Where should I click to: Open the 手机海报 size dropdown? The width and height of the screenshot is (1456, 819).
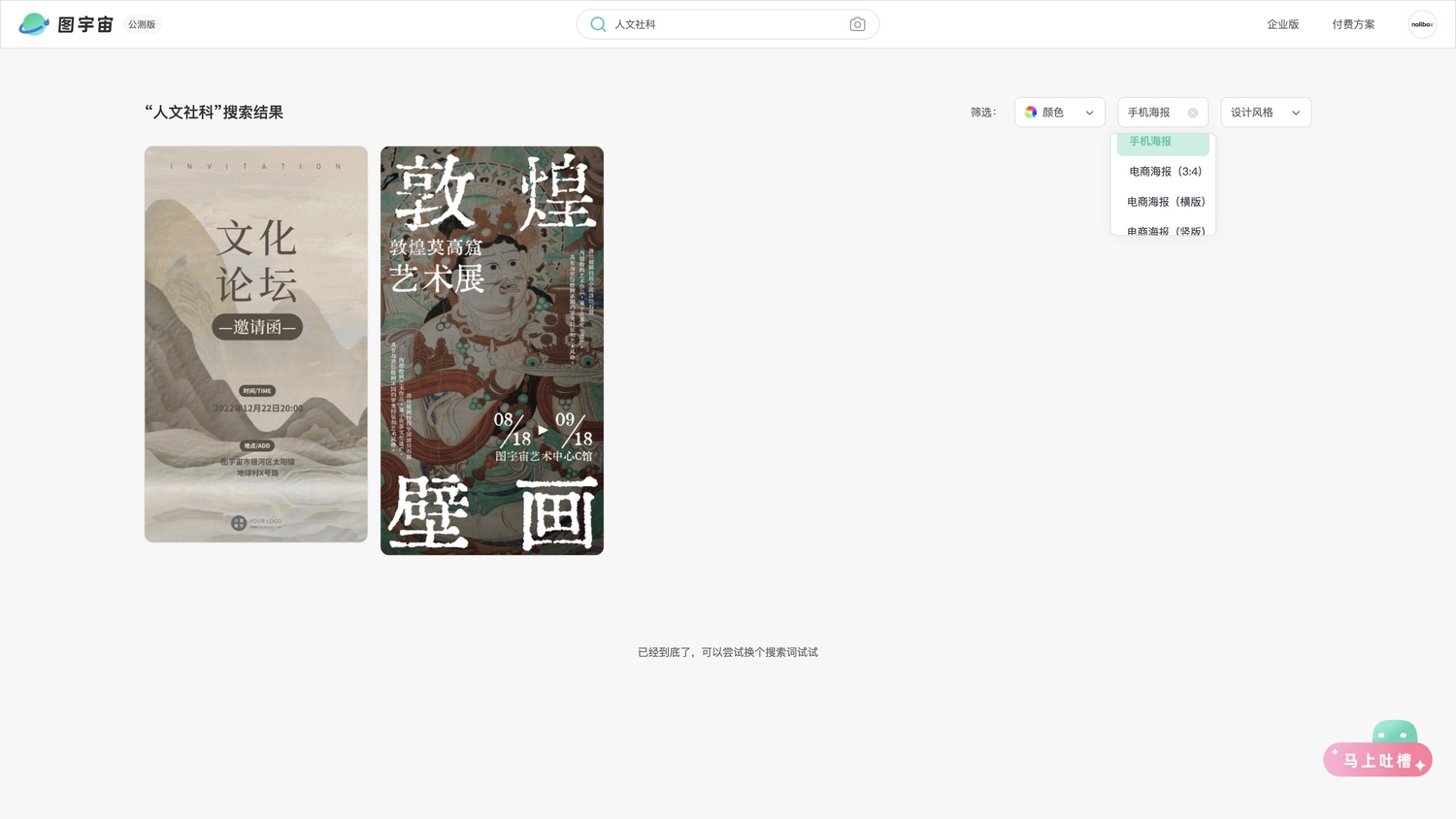tap(1163, 113)
